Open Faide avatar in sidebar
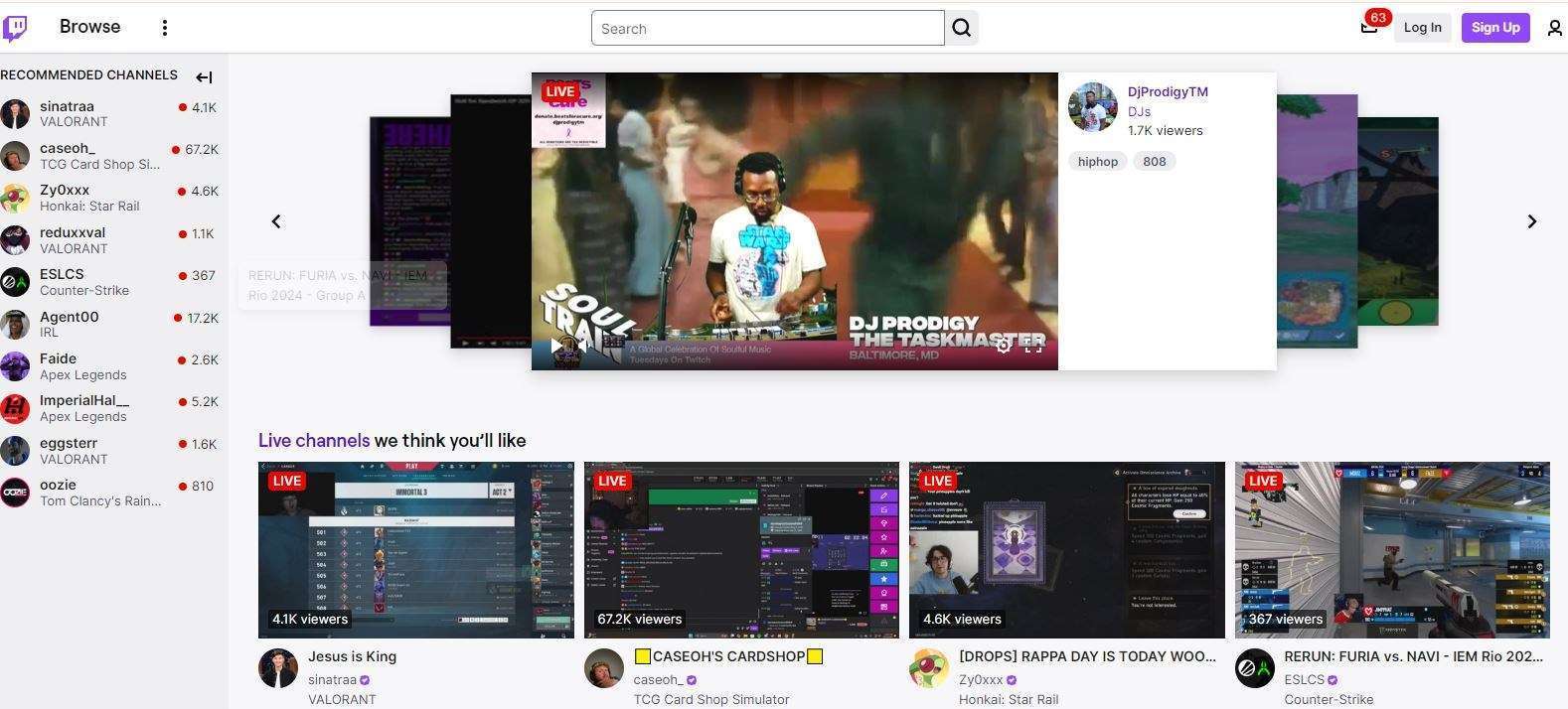Screen dimensions: 1568x709 pos(15,366)
